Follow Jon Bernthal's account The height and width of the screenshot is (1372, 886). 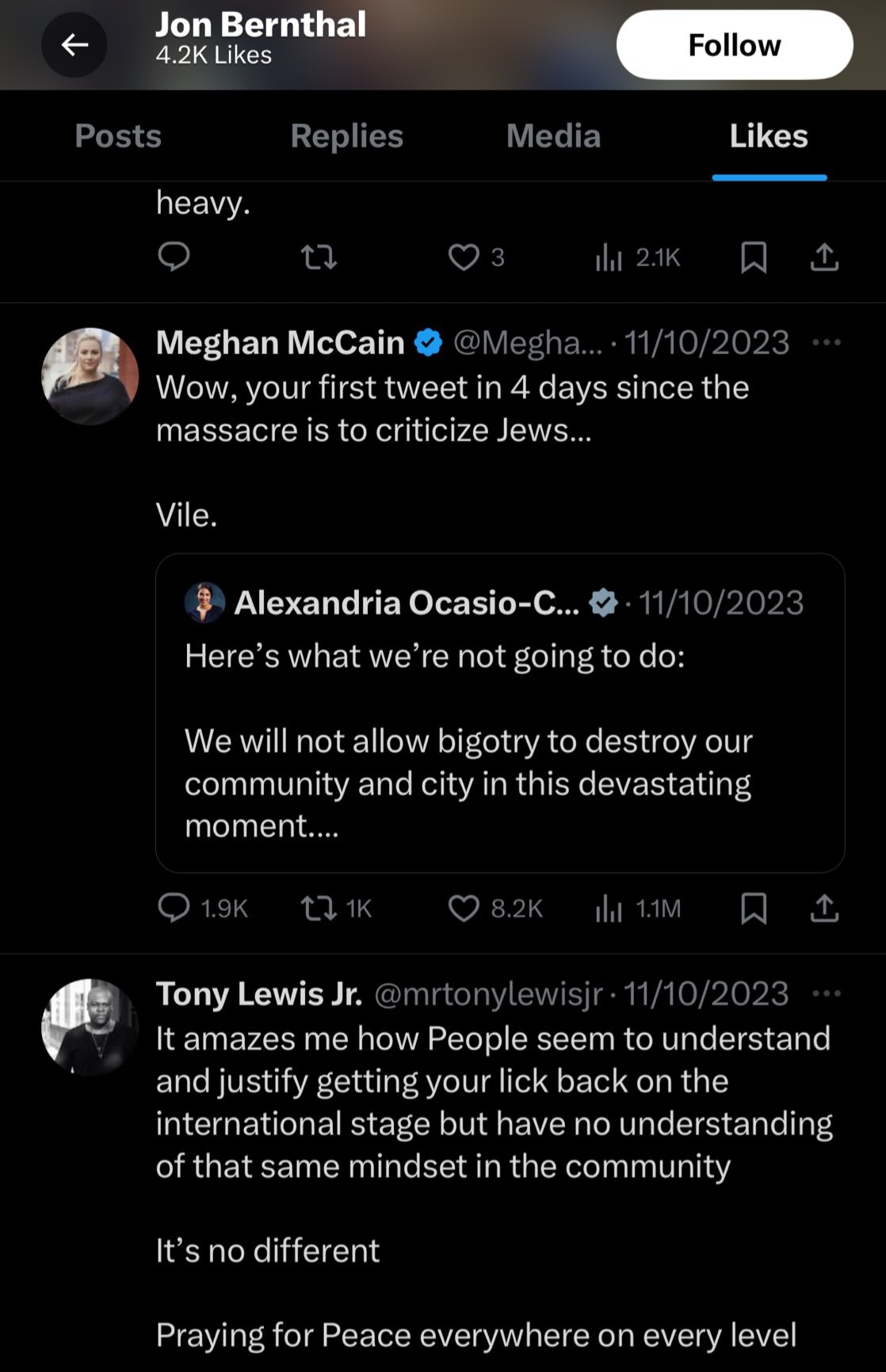tap(735, 45)
